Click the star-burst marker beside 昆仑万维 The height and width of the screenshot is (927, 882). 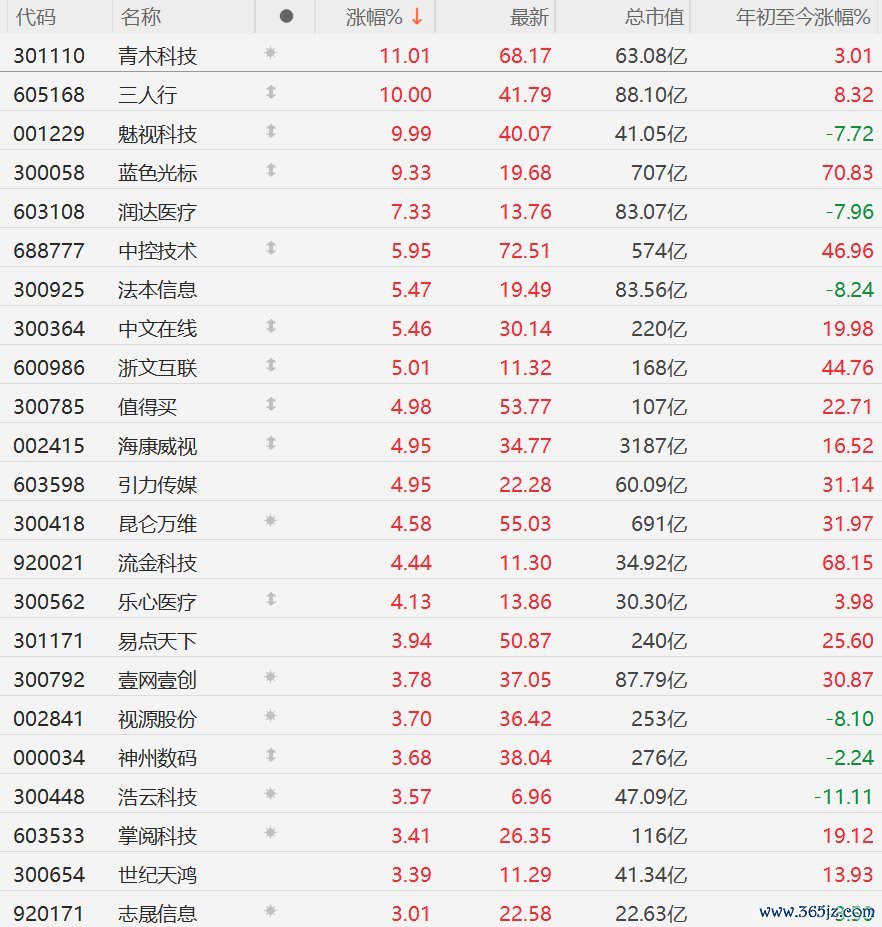pos(270,522)
